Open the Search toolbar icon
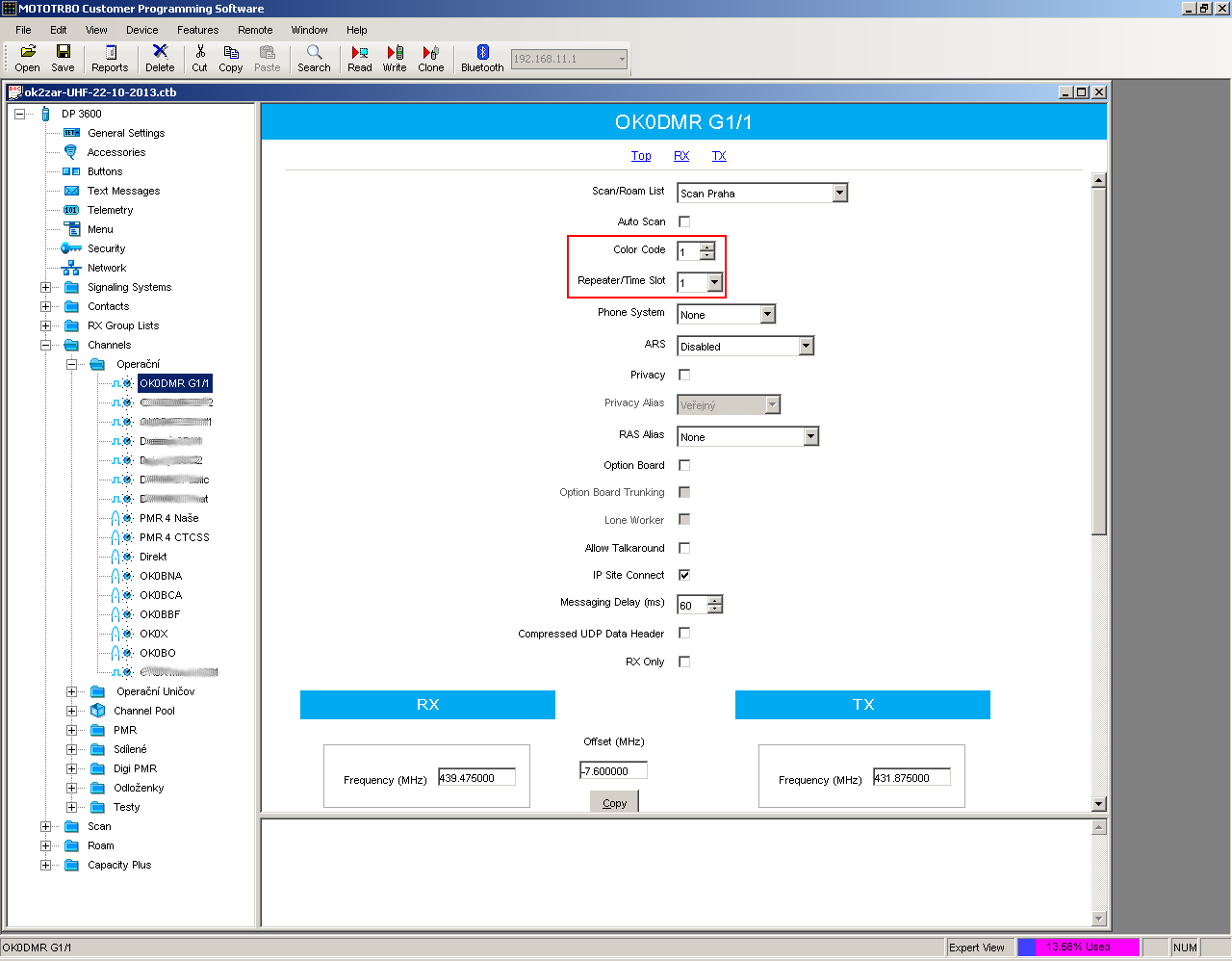Viewport: 1232px width, 961px height. click(x=314, y=58)
